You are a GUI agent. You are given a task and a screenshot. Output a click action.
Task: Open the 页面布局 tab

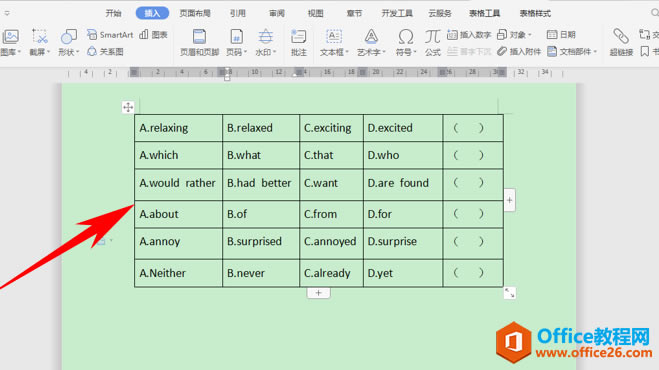coord(195,13)
